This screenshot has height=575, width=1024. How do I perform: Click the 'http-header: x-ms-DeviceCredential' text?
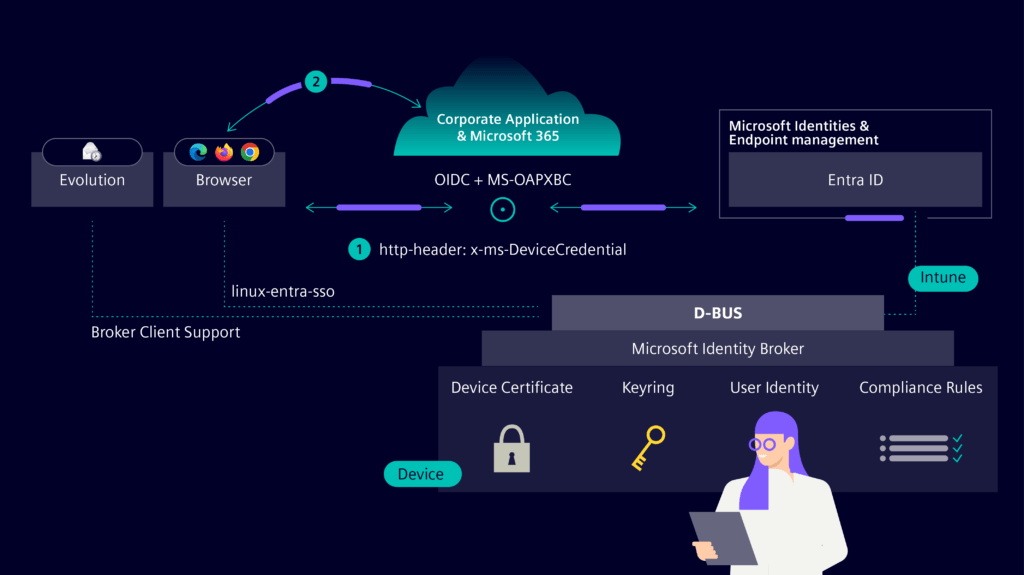point(503,250)
